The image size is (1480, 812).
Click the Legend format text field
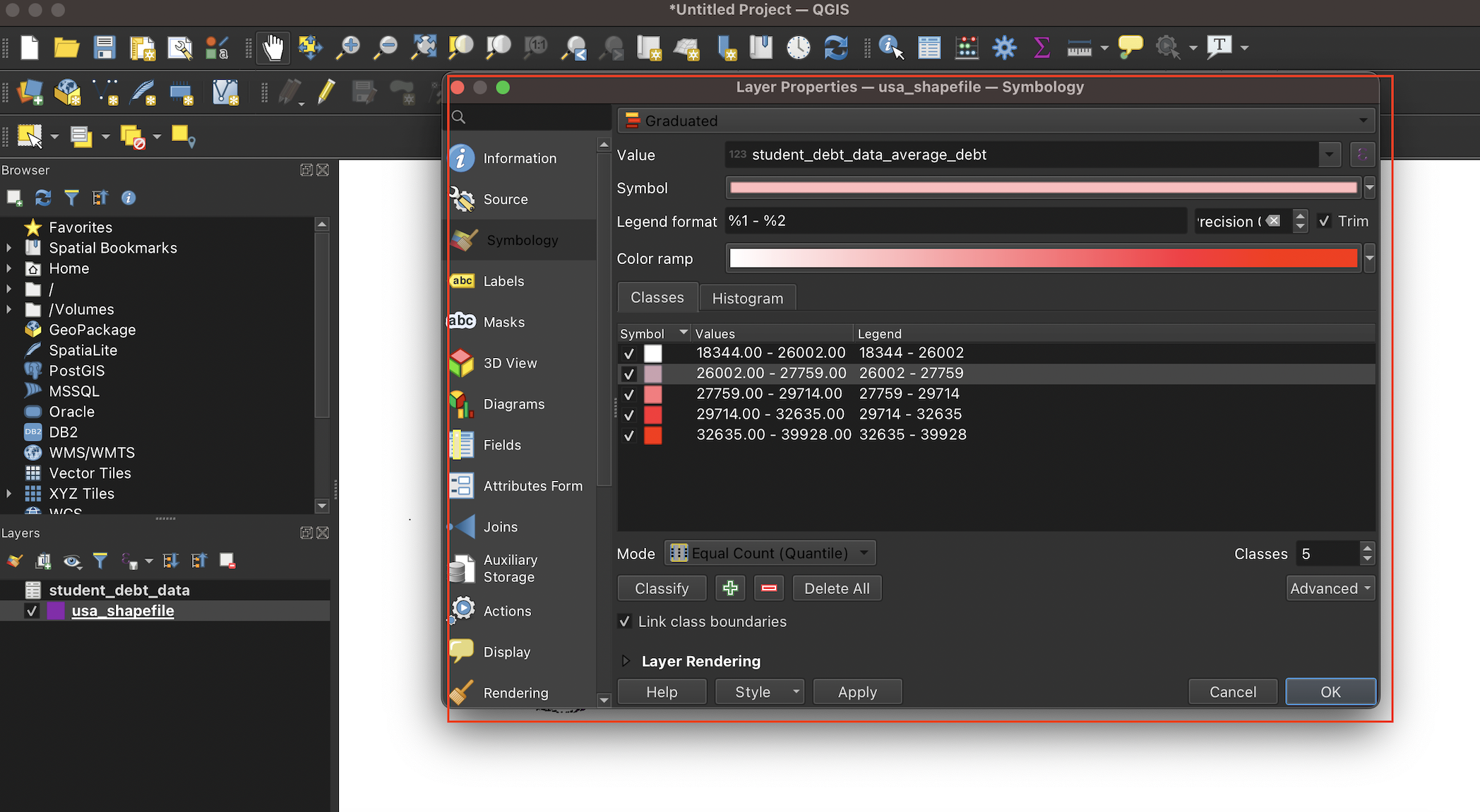tap(956, 221)
